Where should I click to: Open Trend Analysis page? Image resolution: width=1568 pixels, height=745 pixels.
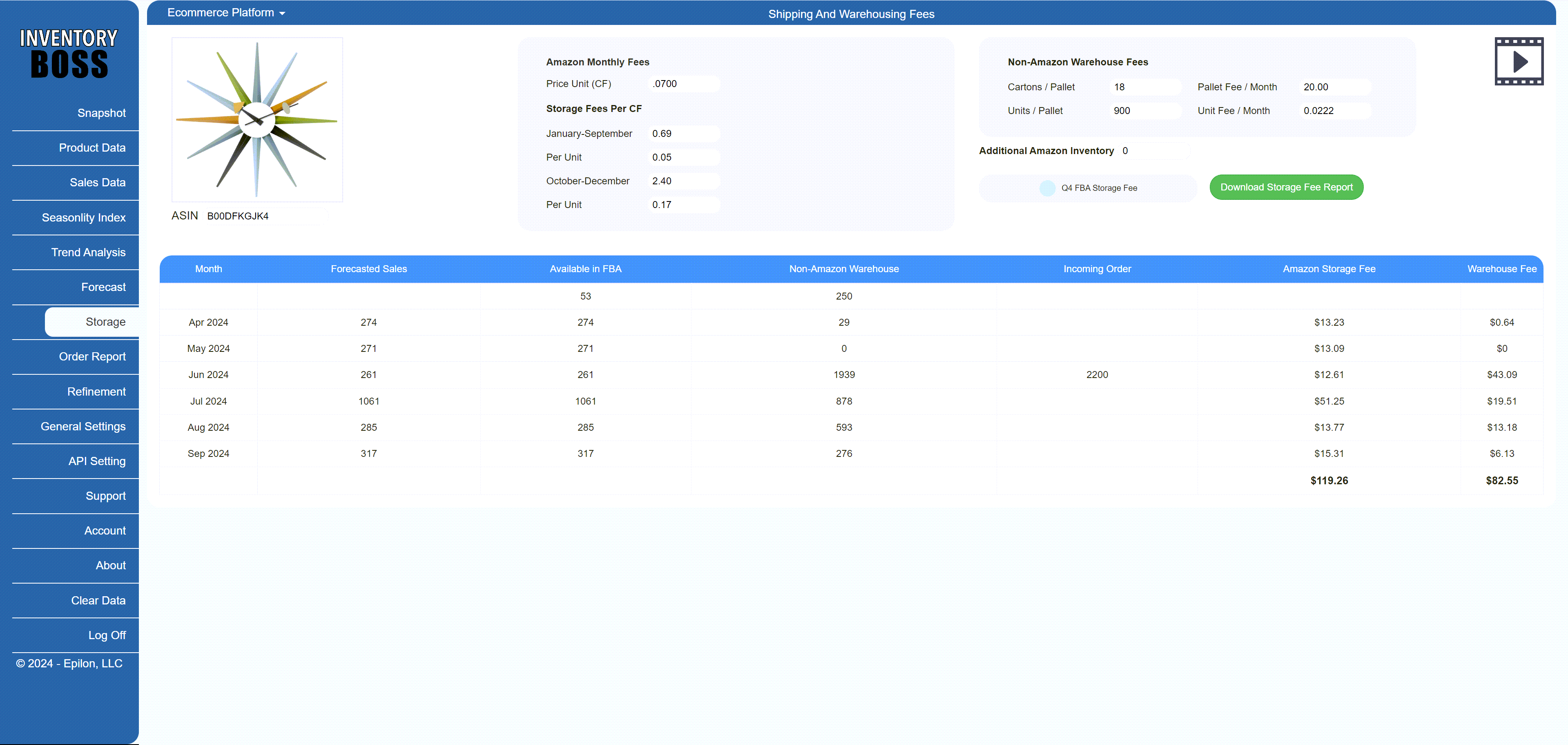point(88,252)
